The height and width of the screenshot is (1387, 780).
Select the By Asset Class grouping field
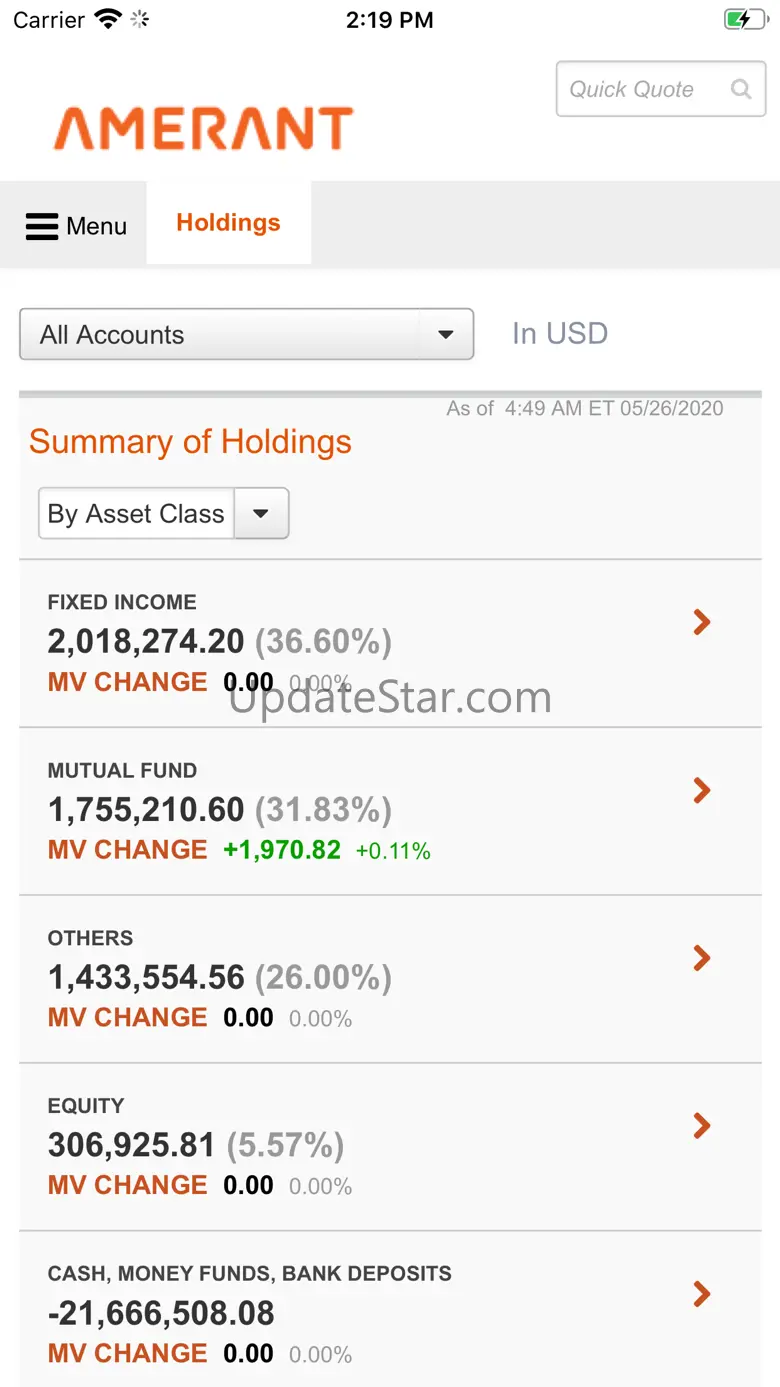pyautogui.click(x=136, y=514)
